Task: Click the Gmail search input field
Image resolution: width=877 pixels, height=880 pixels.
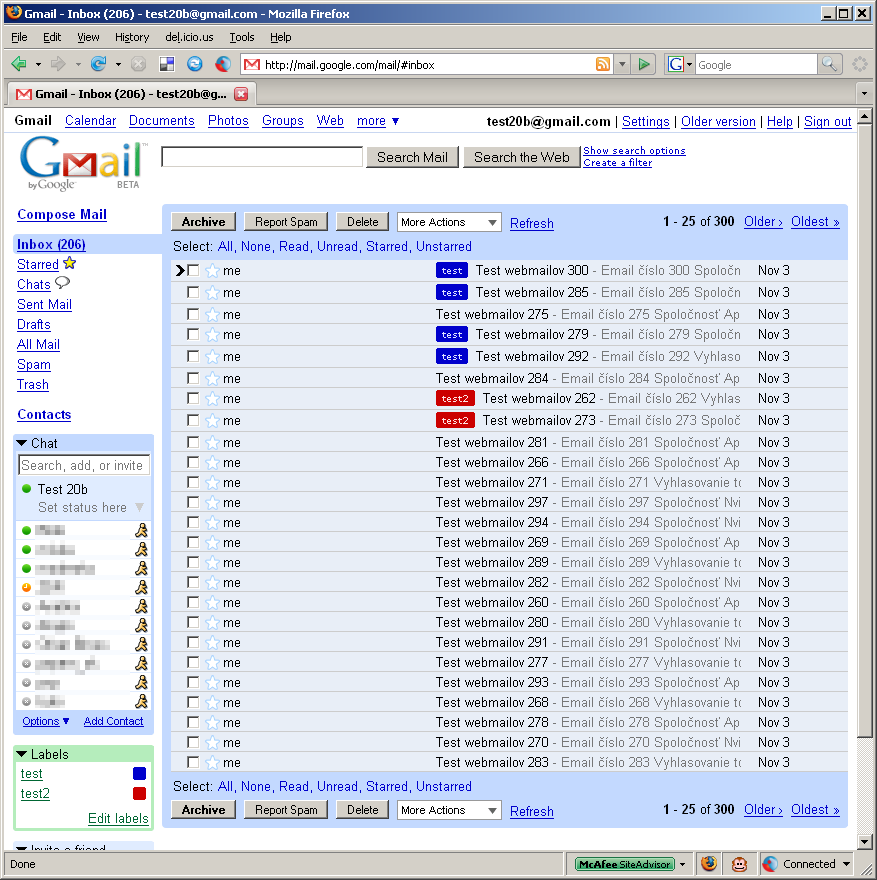Action: pyautogui.click(x=262, y=157)
